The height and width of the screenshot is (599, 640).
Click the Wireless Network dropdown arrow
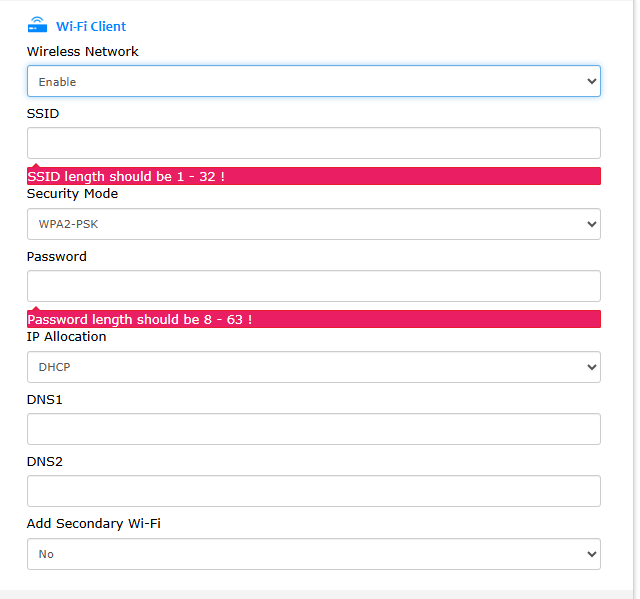[x=591, y=81]
